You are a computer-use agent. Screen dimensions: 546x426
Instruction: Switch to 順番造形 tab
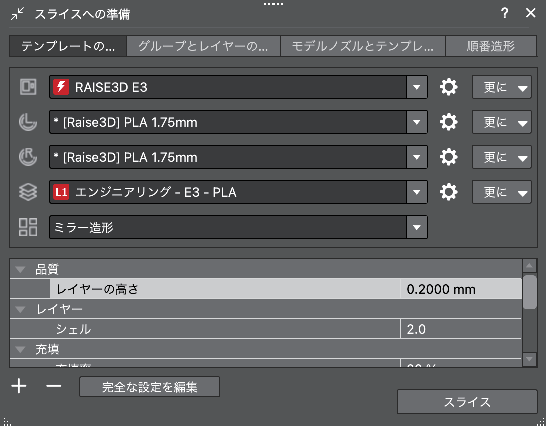pos(491,46)
